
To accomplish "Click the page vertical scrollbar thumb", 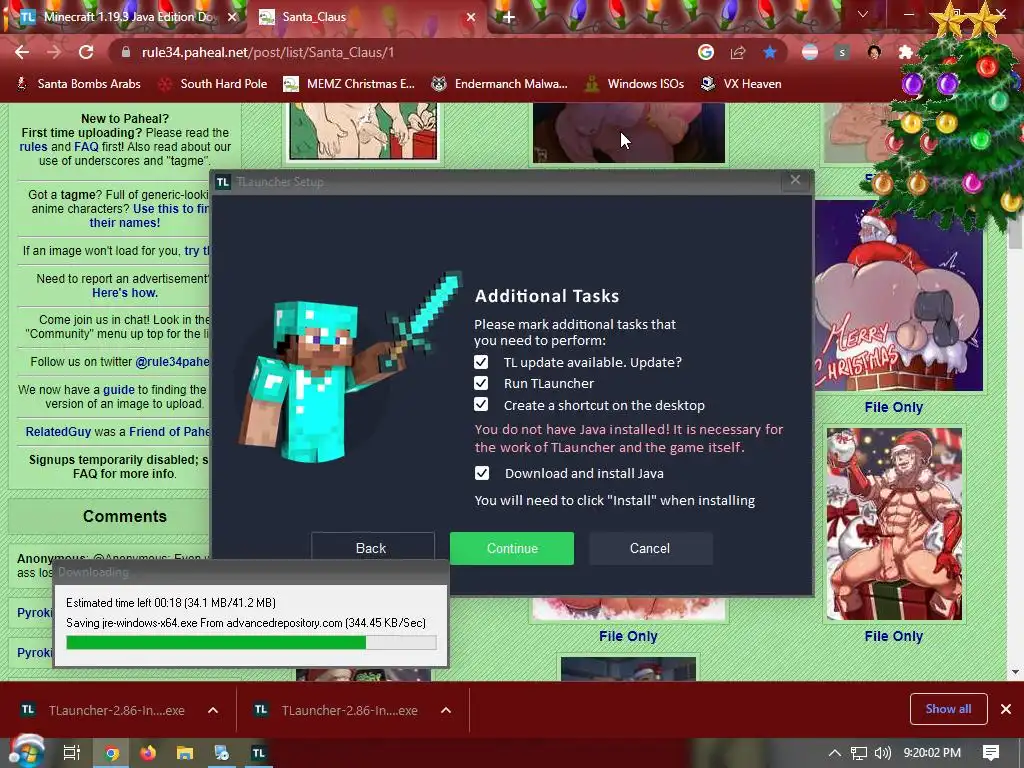I will 1015,225.
